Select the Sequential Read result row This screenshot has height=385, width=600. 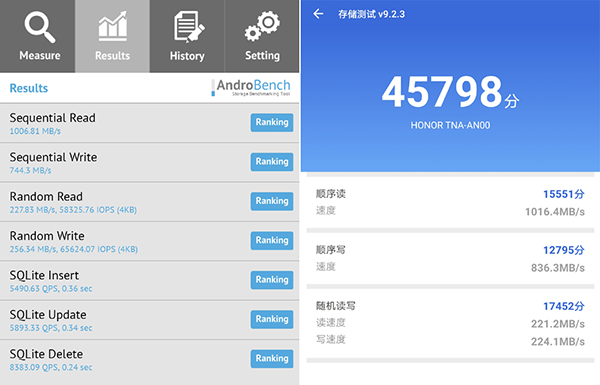[149, 123]
